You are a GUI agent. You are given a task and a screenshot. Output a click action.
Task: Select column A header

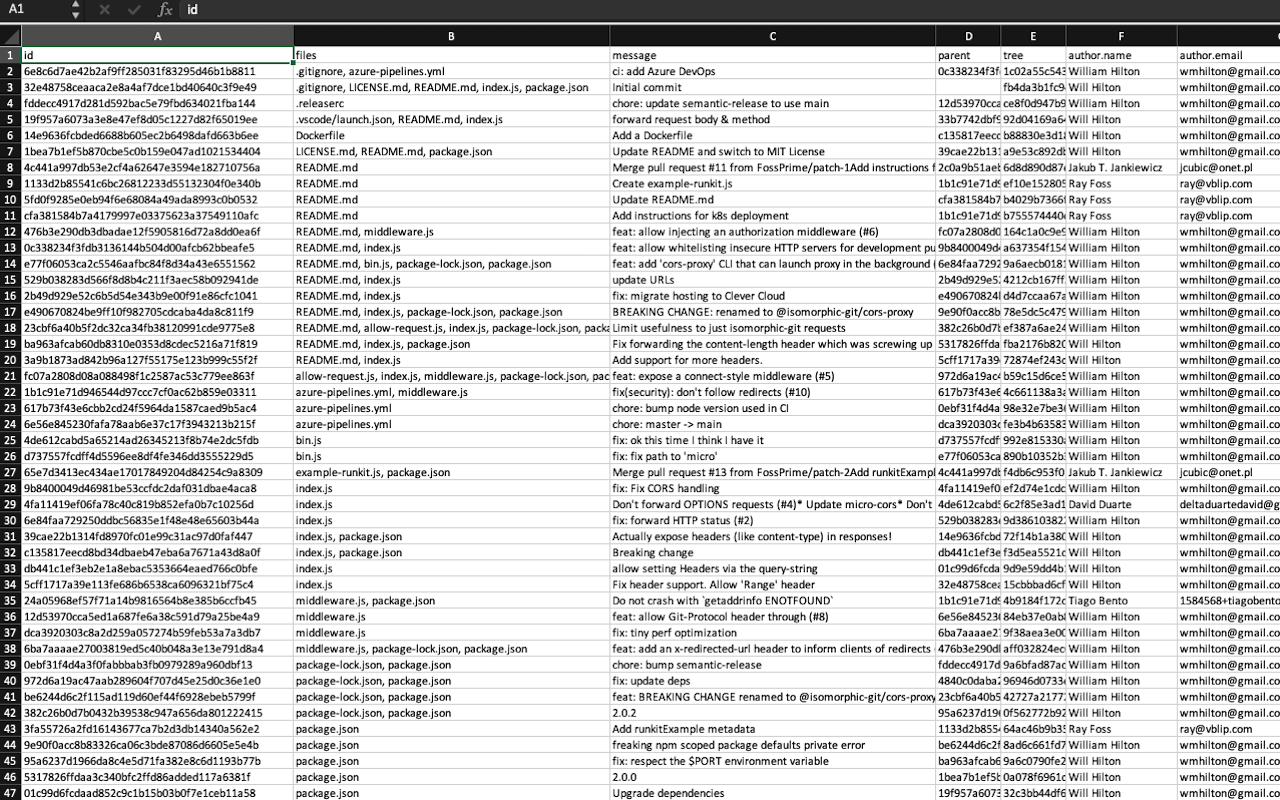[x=157, y=35]
